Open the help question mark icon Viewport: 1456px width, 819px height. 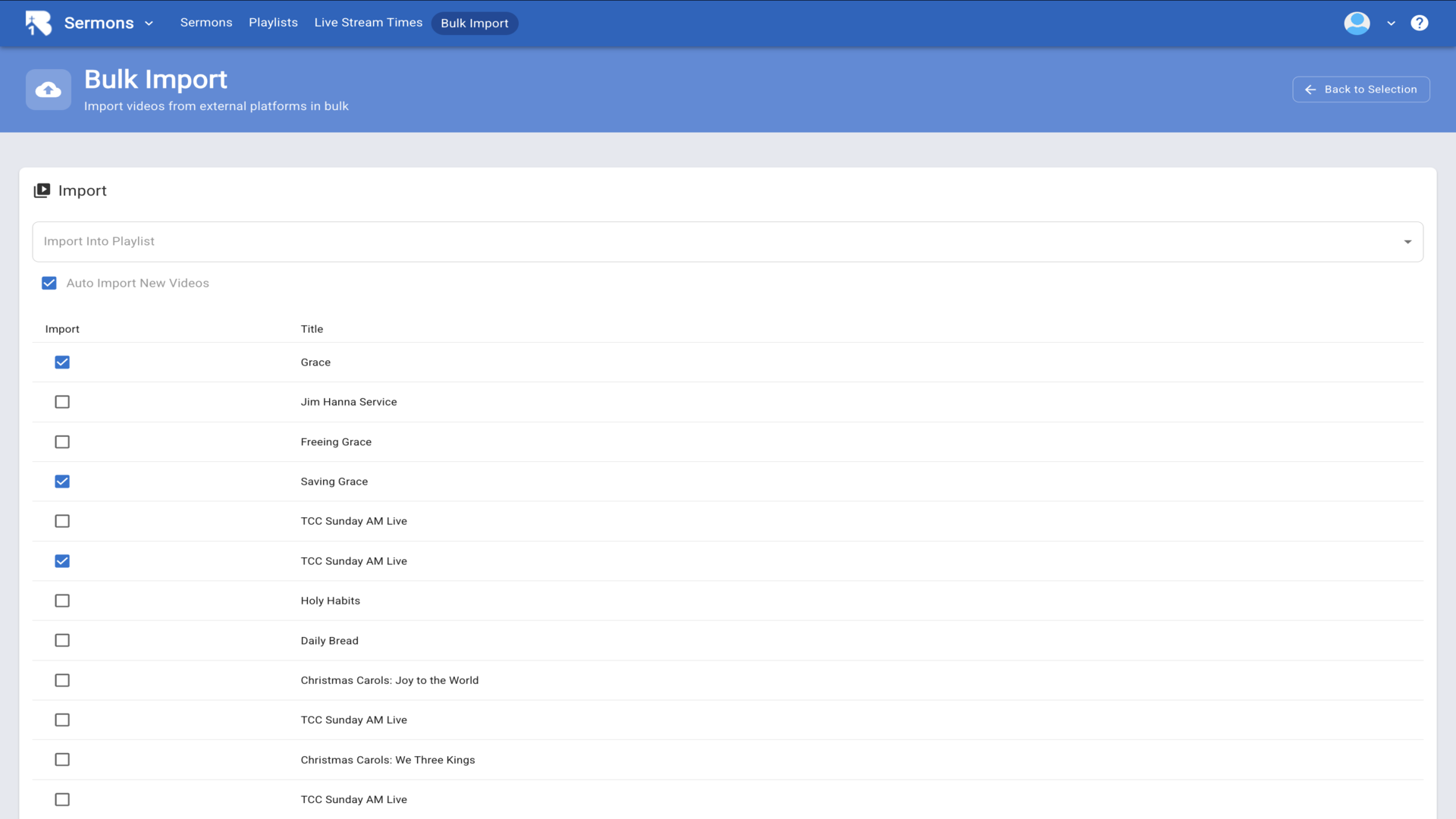tap(1419, 23)
